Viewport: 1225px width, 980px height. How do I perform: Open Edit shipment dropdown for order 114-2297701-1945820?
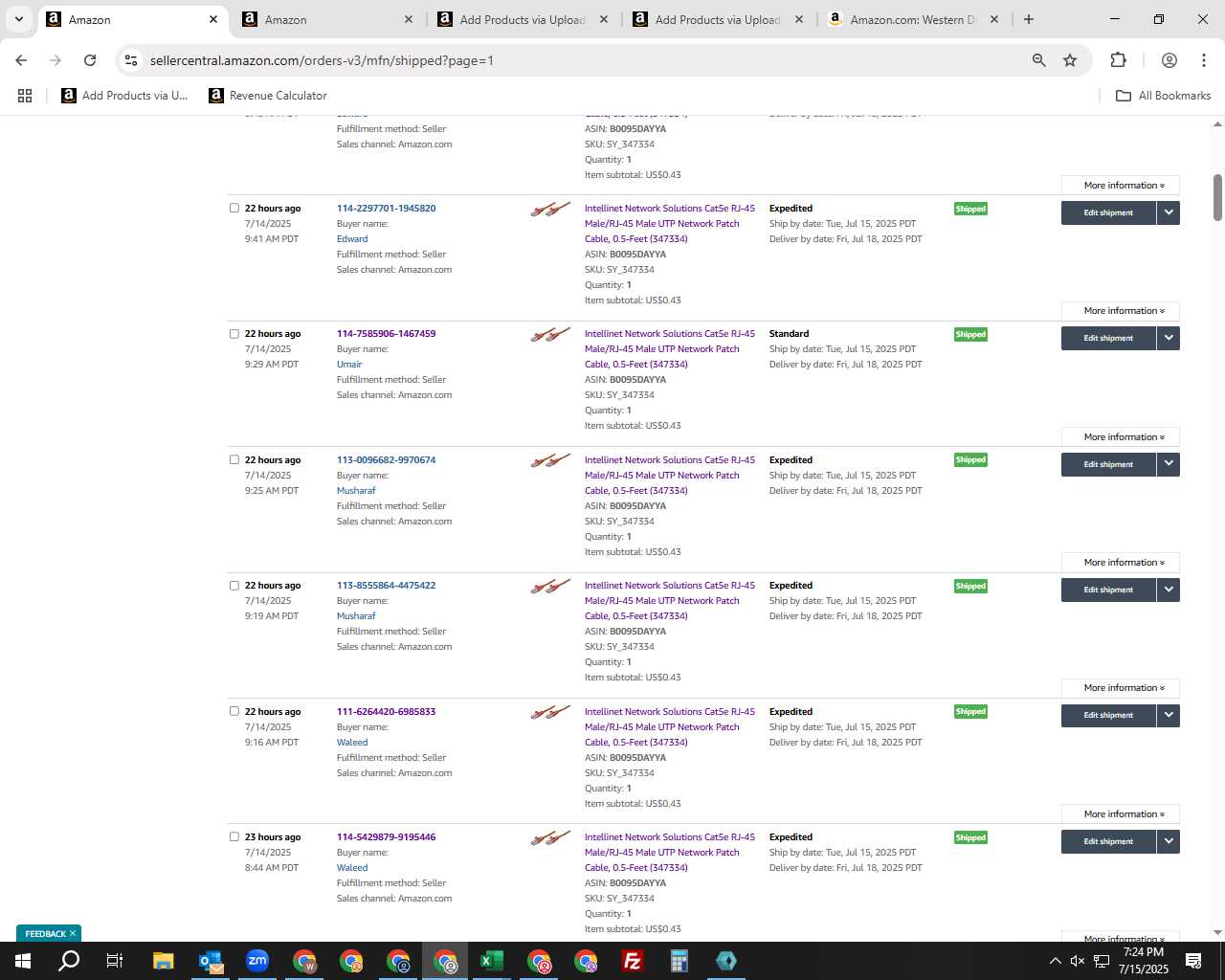(x=1169, y=212)
